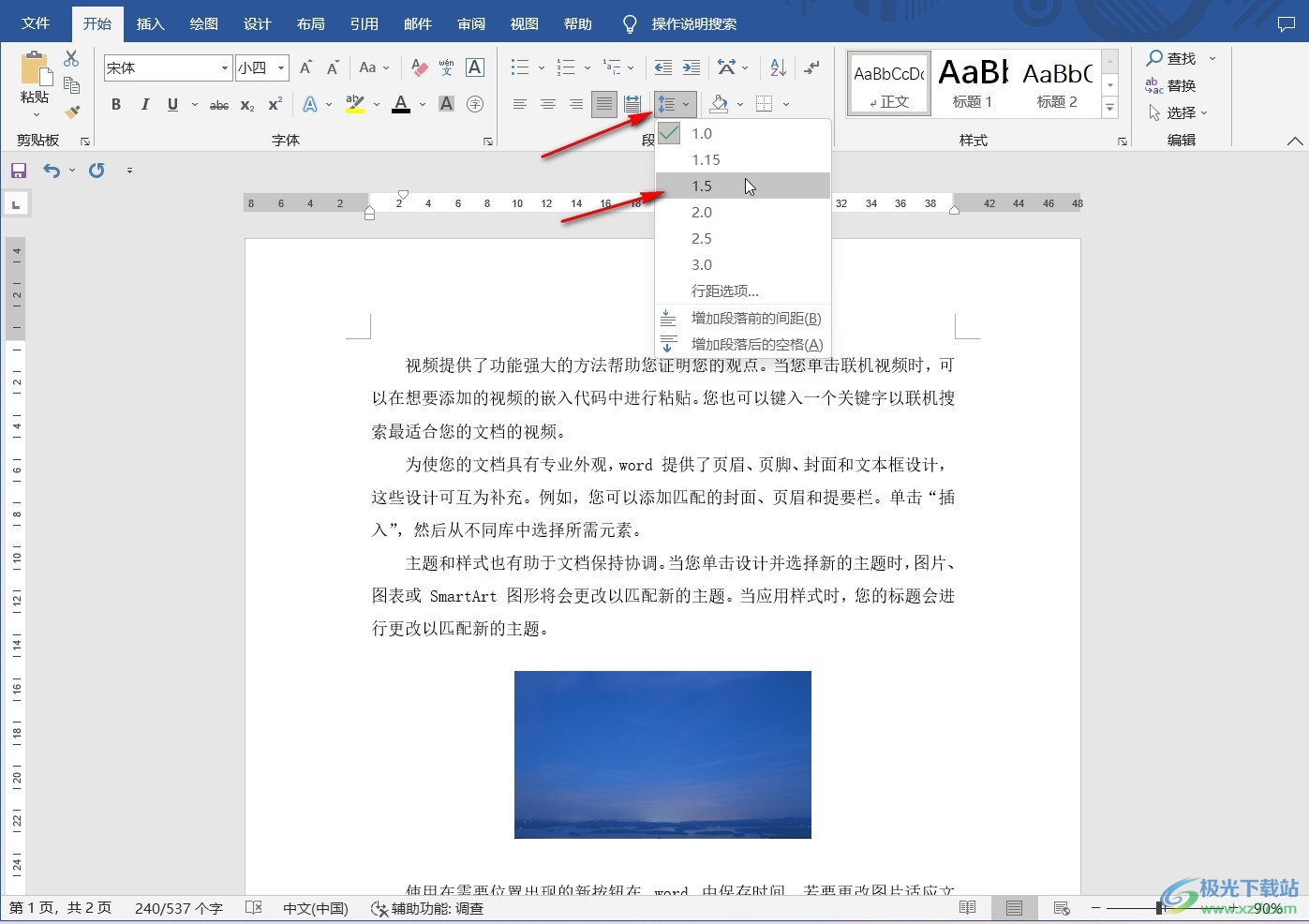Click the 替换 button
The image size is (1309, 924).
point(1171,85)
